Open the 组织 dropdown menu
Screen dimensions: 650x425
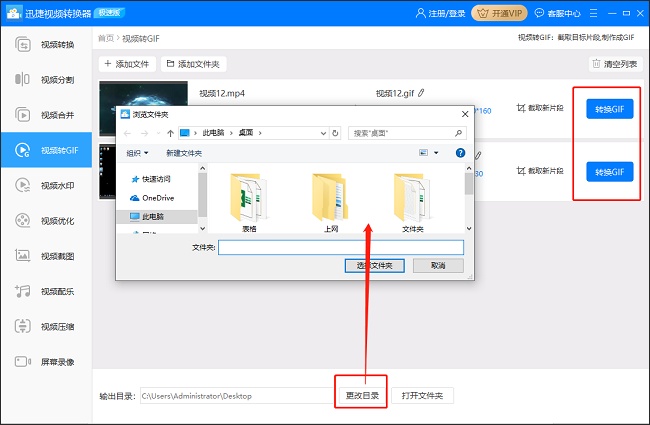[x=137, y=153]
